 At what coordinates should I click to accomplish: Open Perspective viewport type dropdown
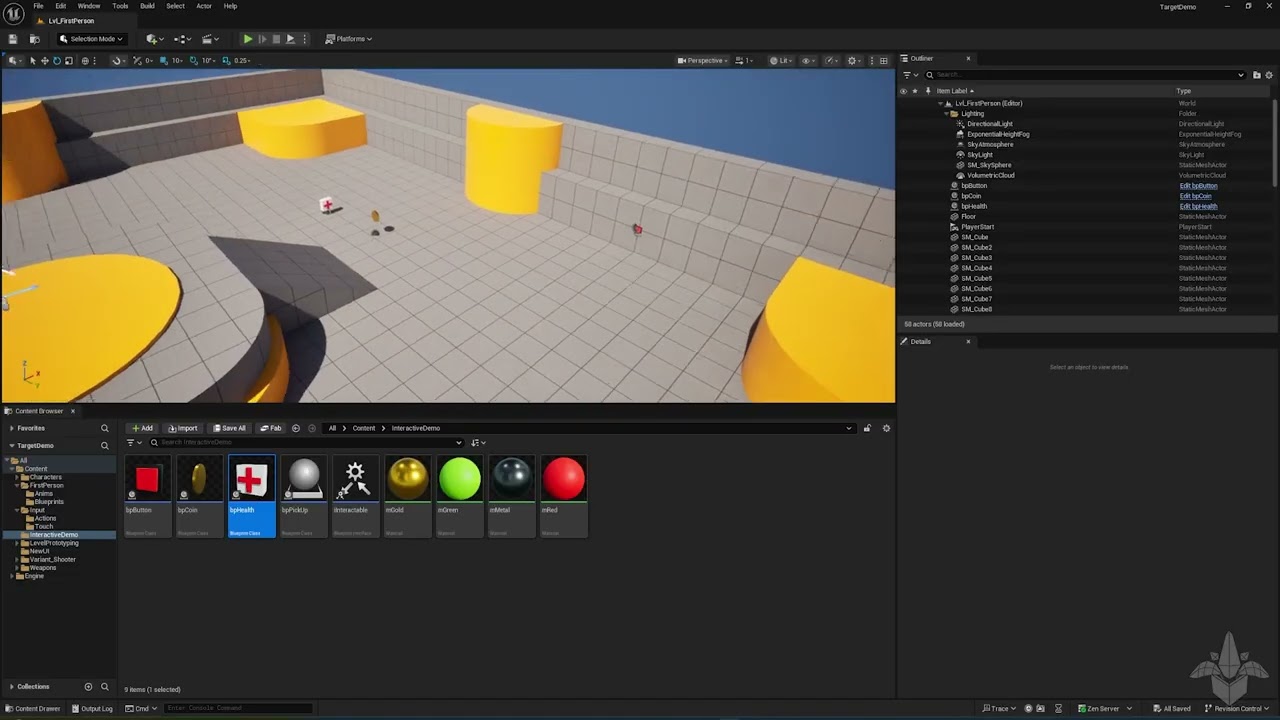703,60
